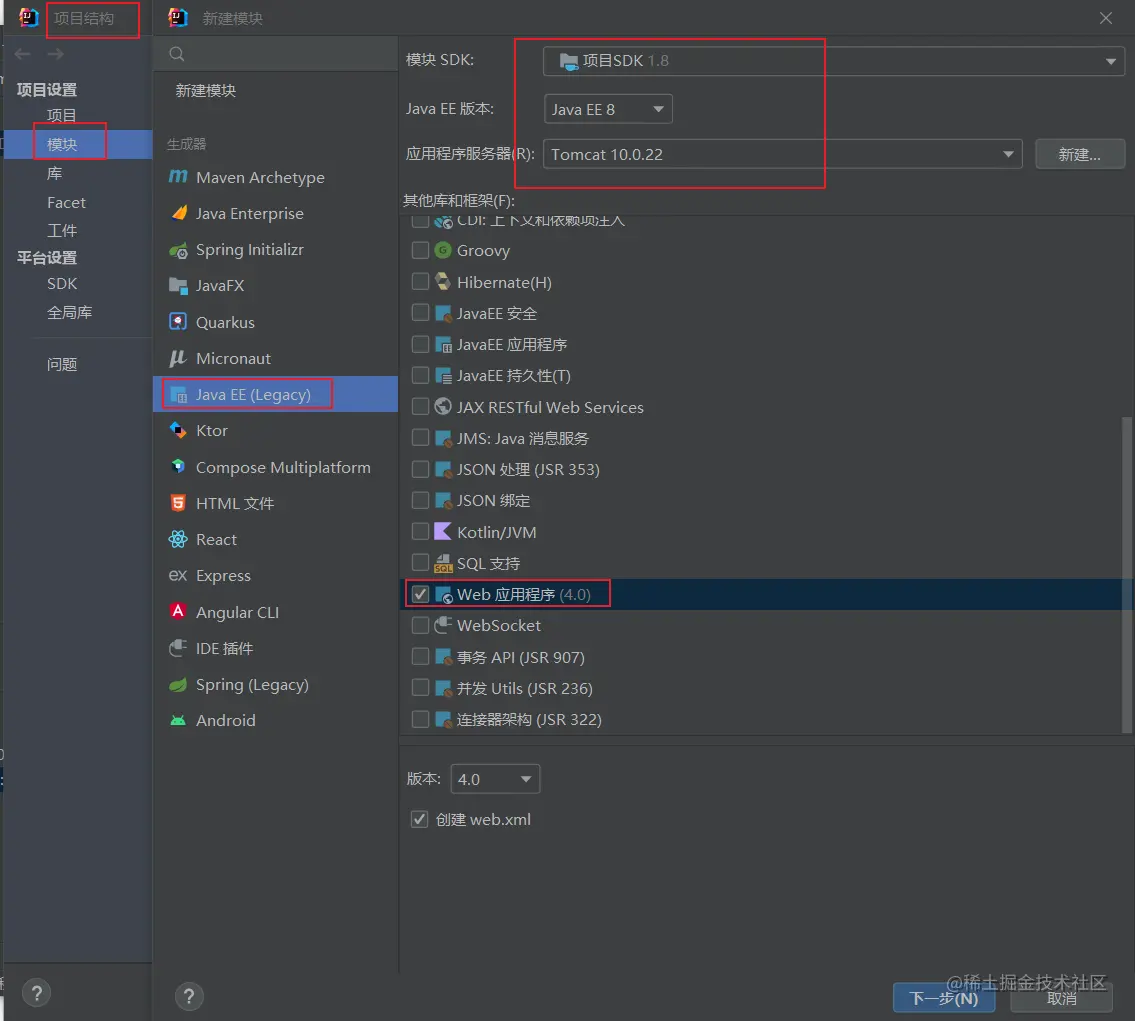Click the Ktor icon

coord(178,430)
